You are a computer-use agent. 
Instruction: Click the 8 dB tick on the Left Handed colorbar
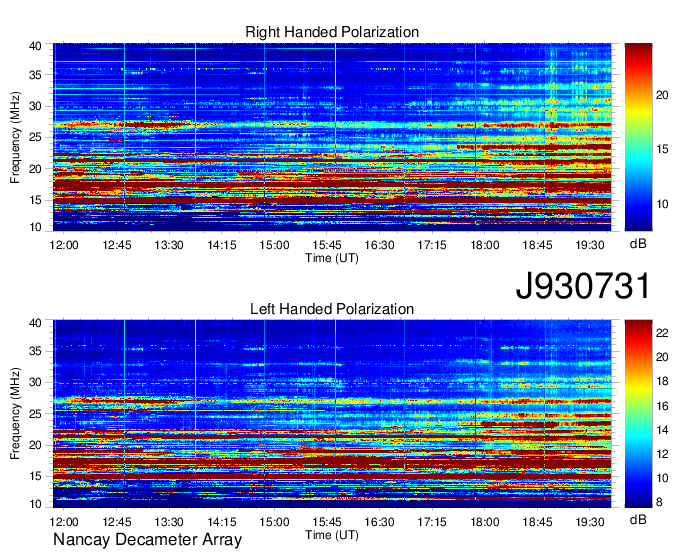(659, 502)
